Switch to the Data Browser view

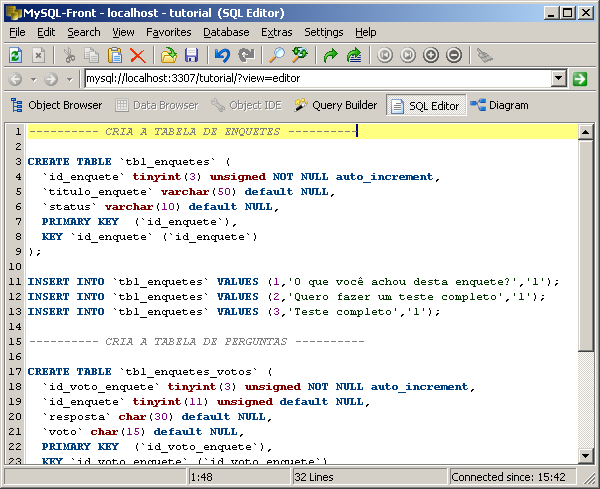[x=157, y=105]
